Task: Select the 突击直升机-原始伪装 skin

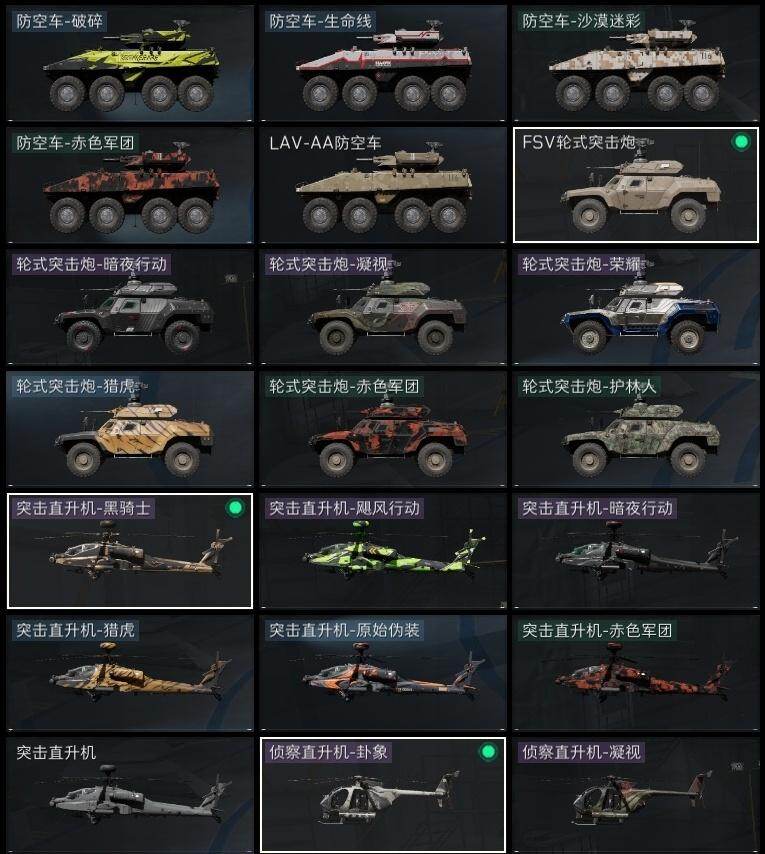Action: [383, 673]
